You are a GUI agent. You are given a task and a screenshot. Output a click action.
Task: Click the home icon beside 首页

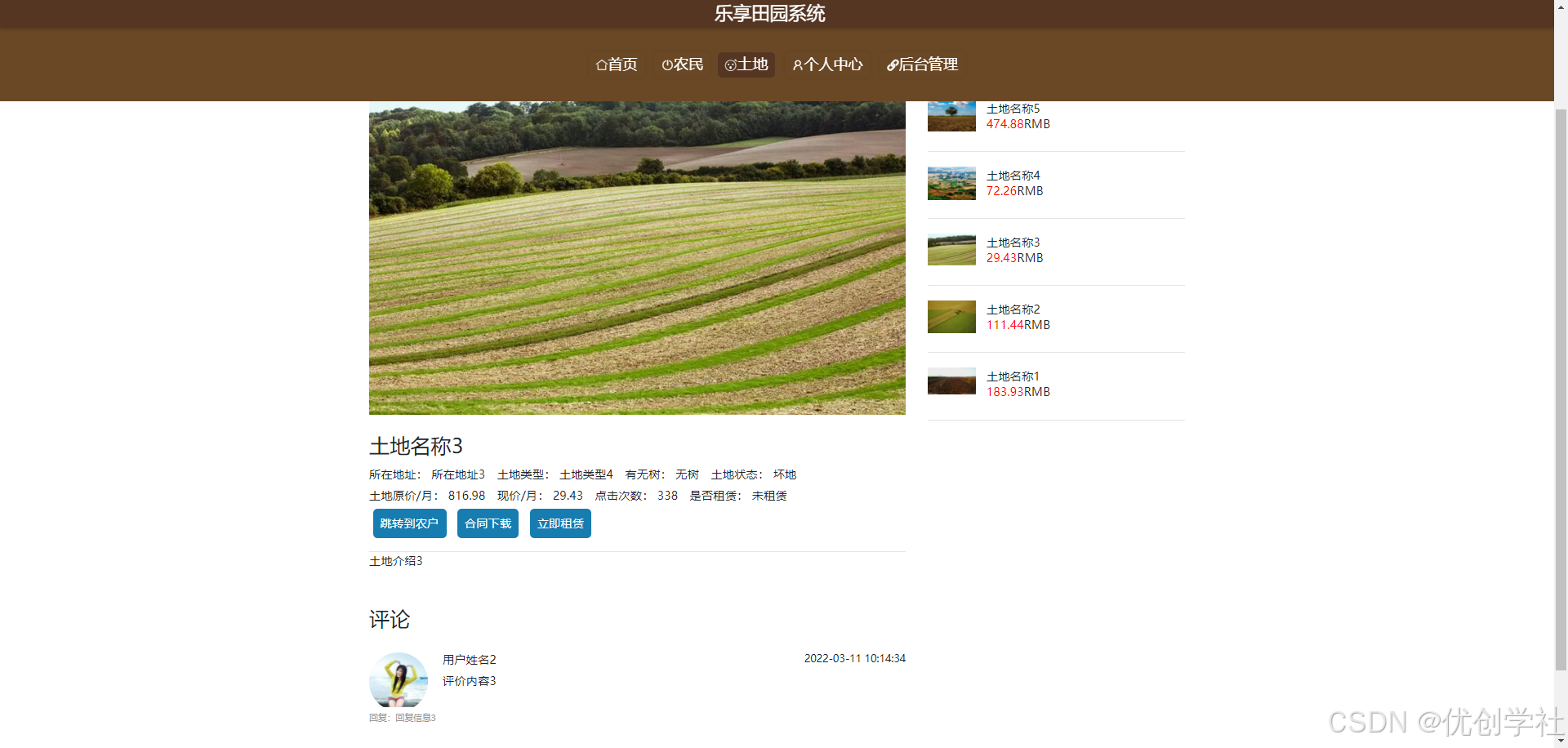click(601, 65)
